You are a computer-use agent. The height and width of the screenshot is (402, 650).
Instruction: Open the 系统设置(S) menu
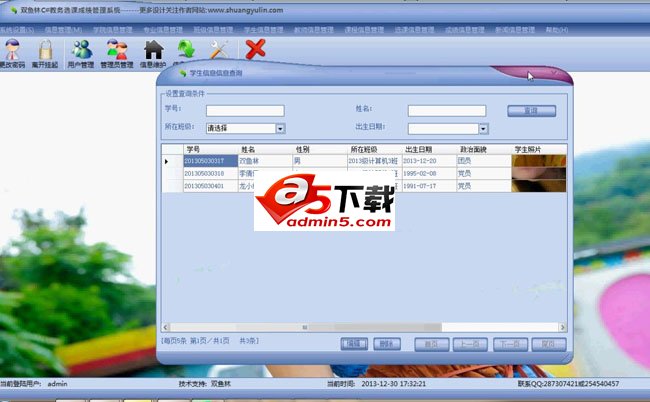[x=17, y=30]
